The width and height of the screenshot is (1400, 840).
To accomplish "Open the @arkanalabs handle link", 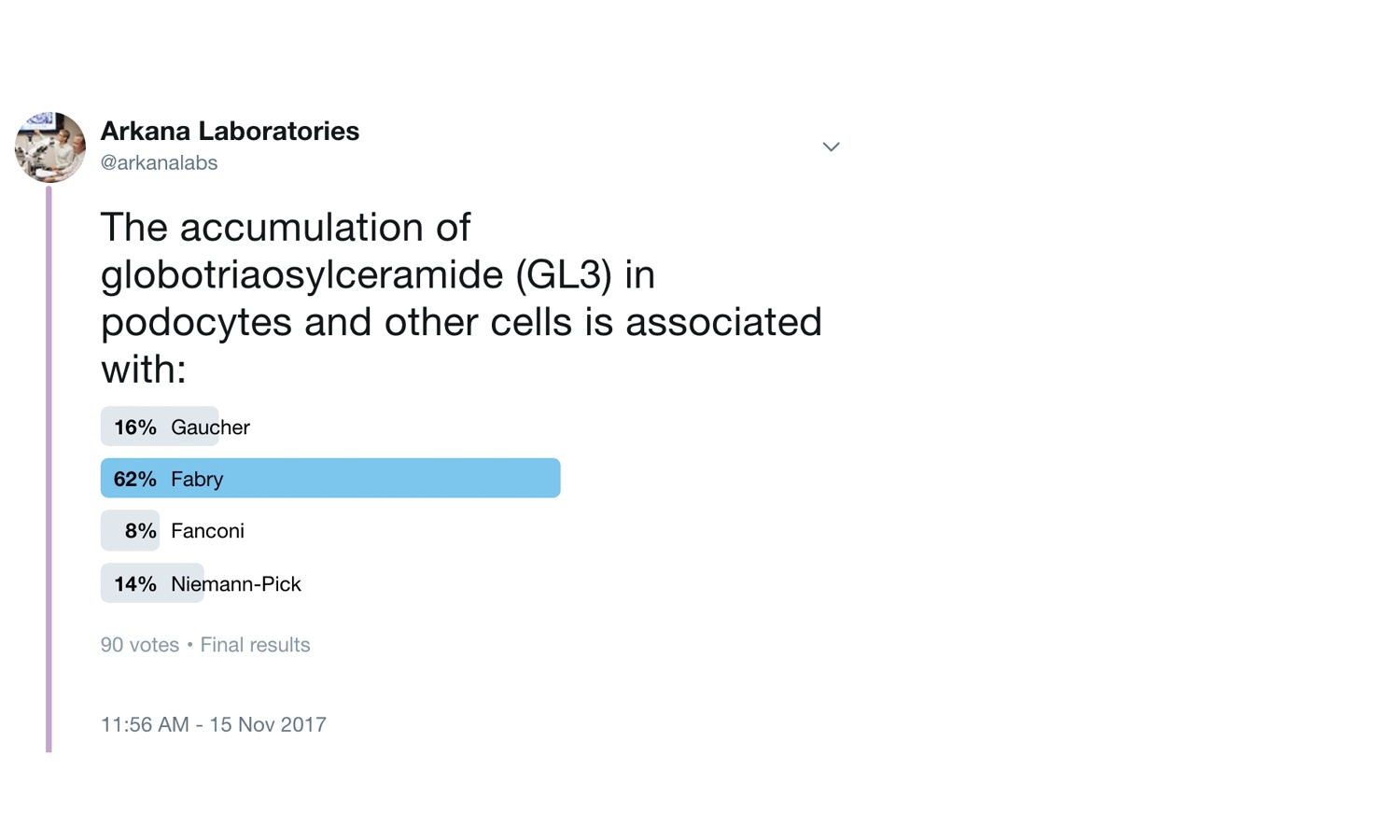I will pos(159,162).
